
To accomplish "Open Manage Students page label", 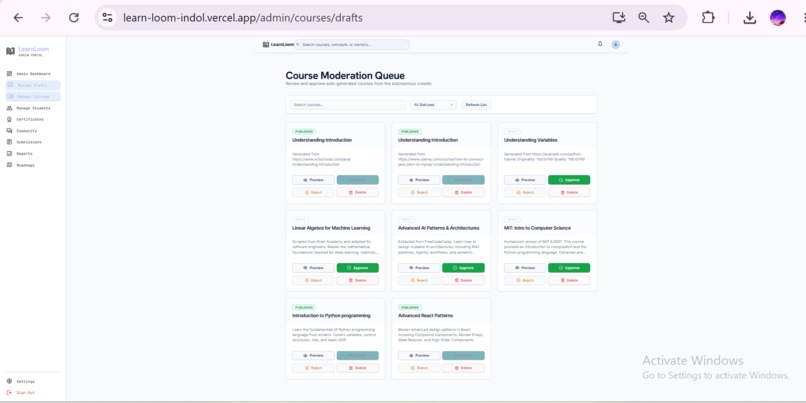I will (x=33, y=108).
